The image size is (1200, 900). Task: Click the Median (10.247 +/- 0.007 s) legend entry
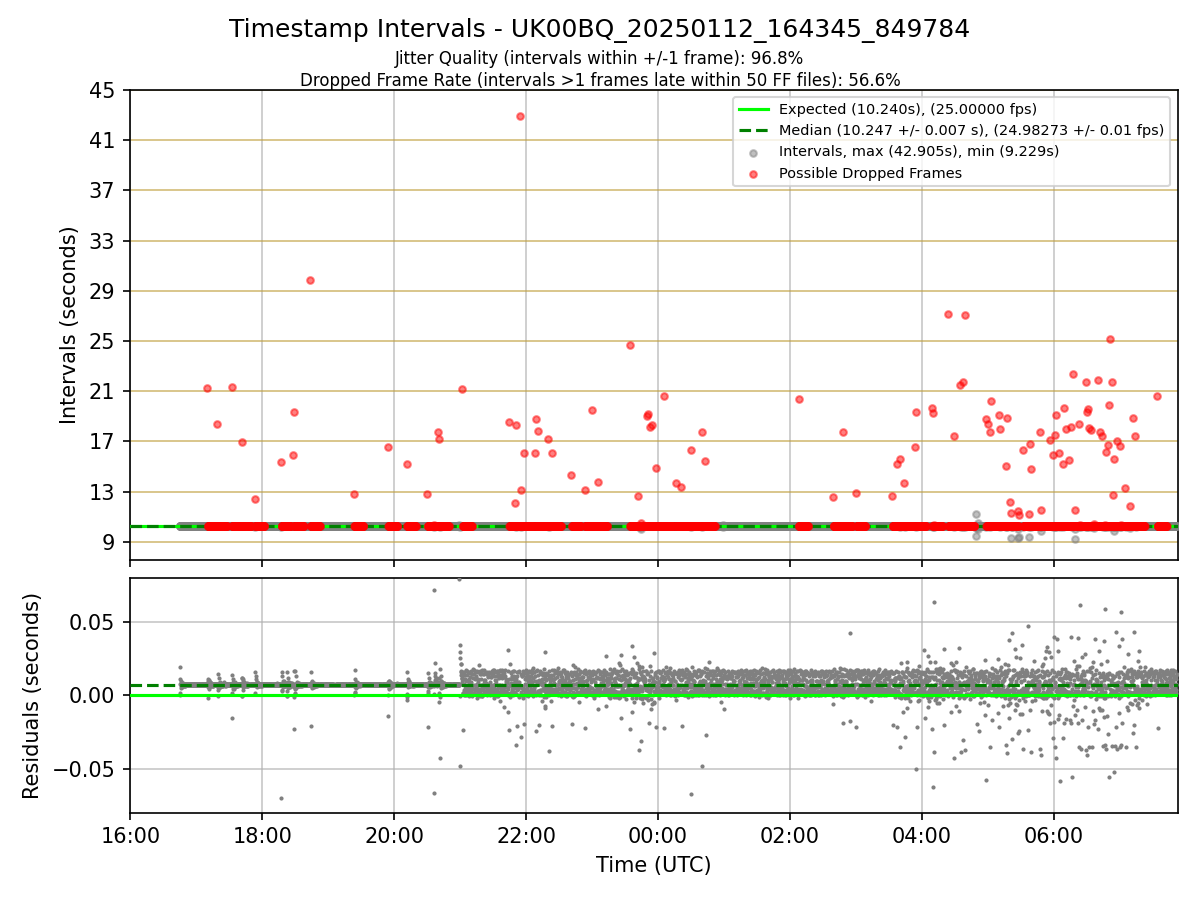click(971, 130)
